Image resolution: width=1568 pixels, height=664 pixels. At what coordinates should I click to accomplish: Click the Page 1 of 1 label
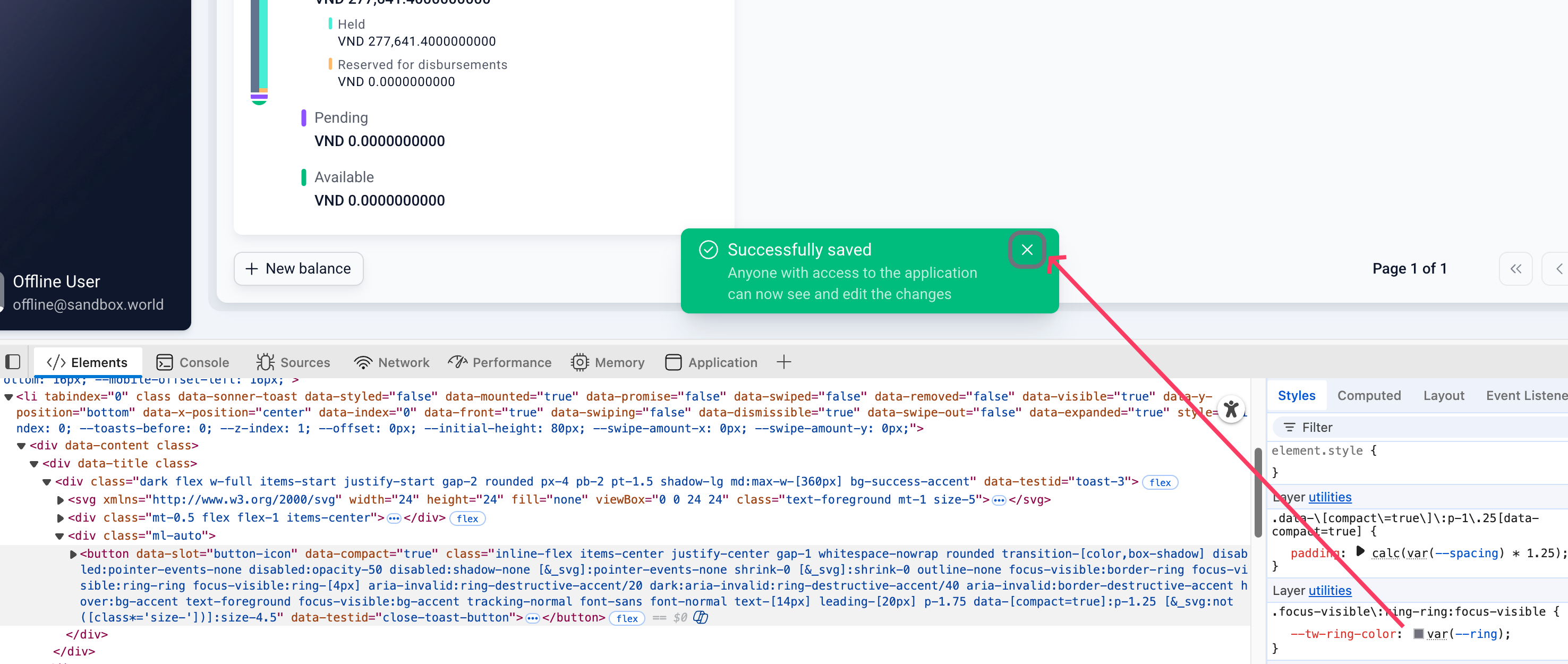(1409, 268)
